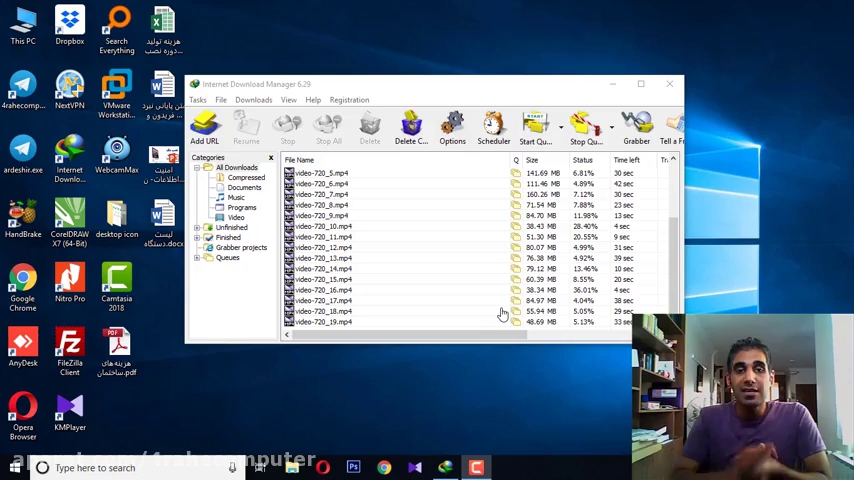The width and height of the screenshot is (854, 480).
Task: Click the Windows taskbar search box
Action: (95, 468)
